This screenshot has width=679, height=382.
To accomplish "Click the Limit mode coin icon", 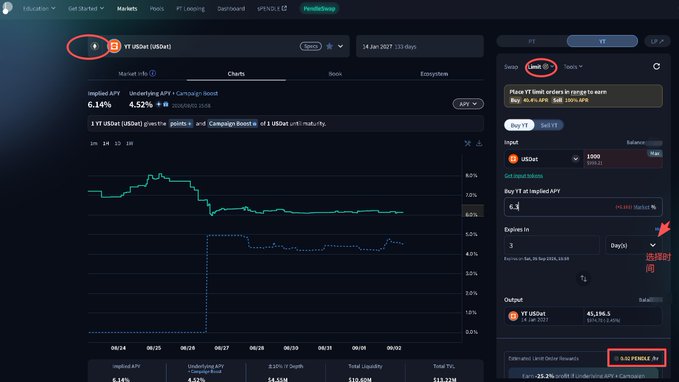I will [546, 66].
